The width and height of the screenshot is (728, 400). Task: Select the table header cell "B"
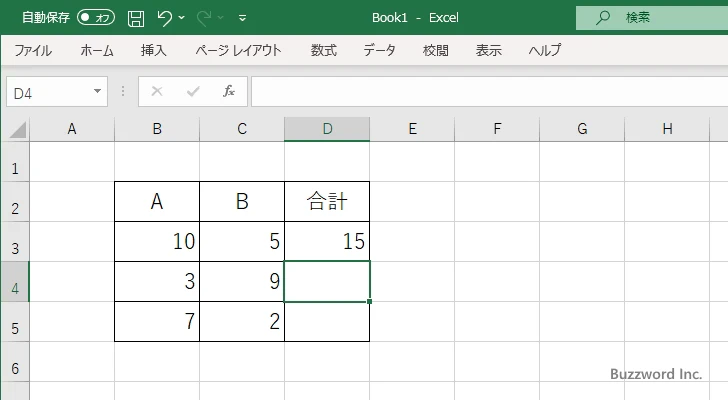242,201
